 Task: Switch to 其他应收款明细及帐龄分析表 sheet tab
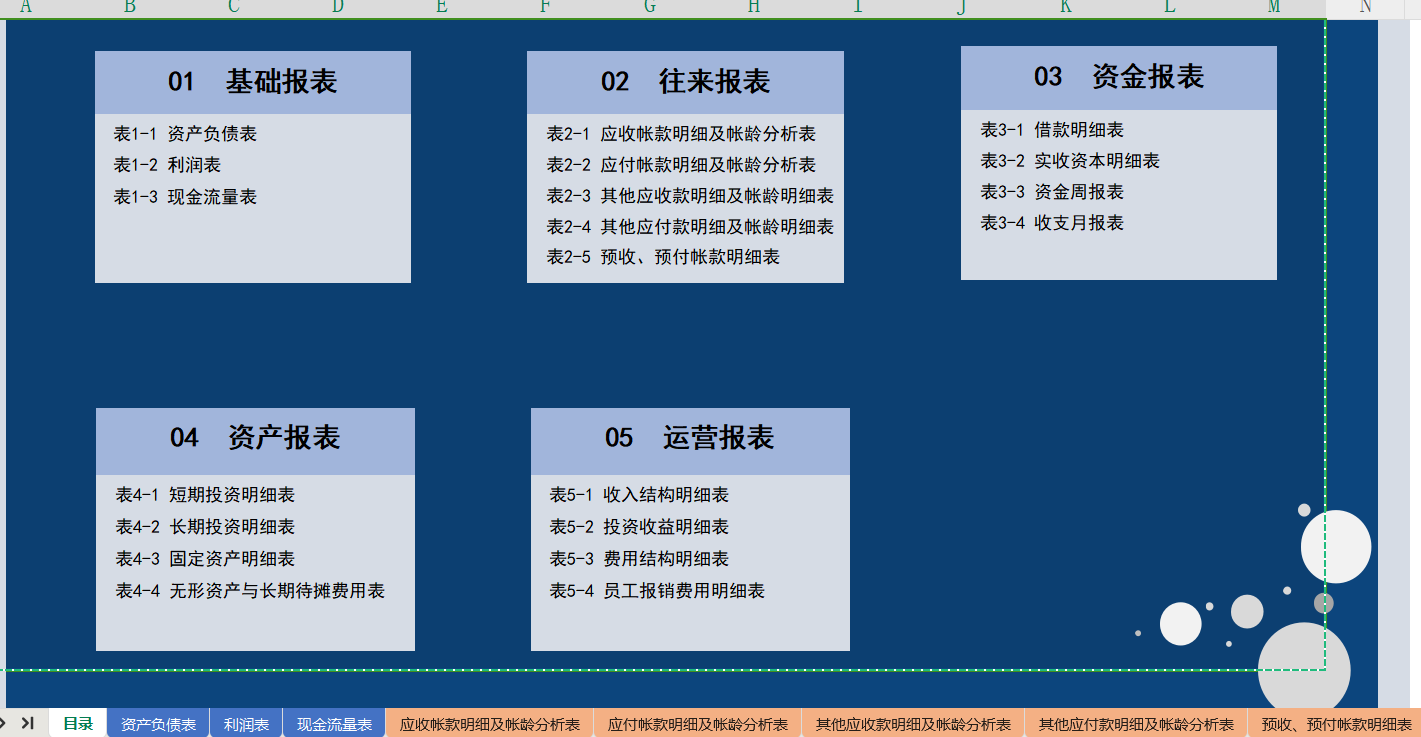(x=914, y=724)
